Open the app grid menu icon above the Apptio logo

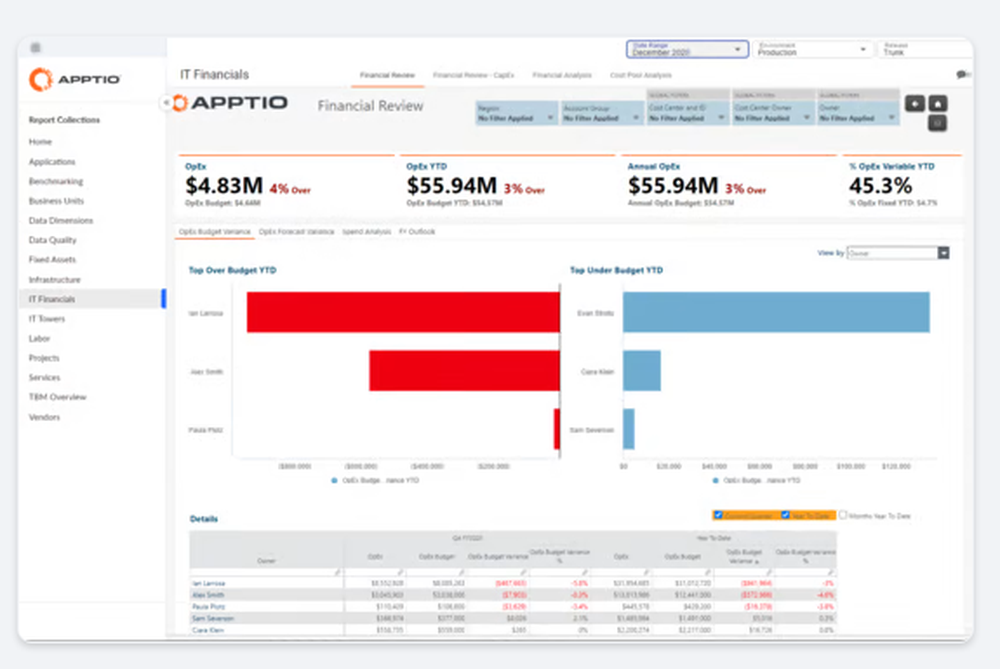pos(36,47)
